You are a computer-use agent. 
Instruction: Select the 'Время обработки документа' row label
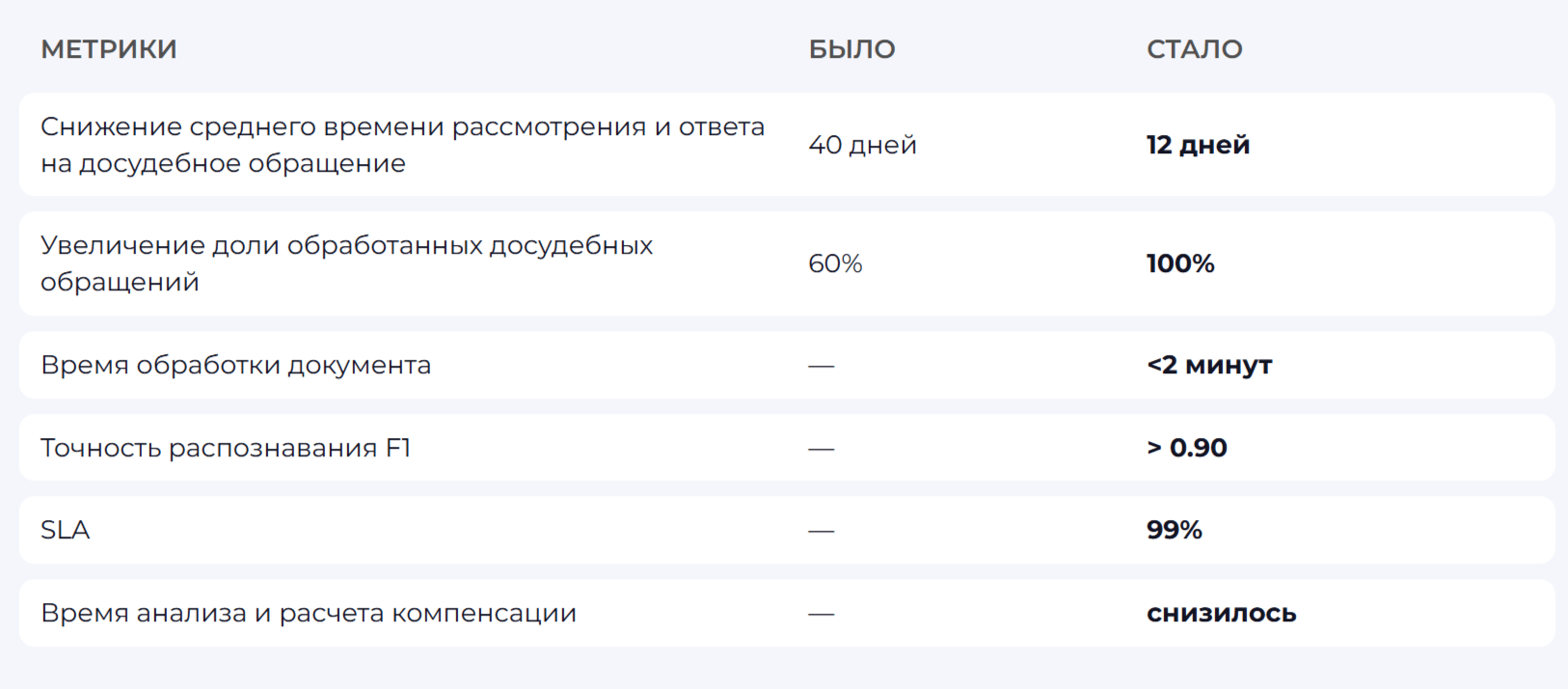point(235,366)
